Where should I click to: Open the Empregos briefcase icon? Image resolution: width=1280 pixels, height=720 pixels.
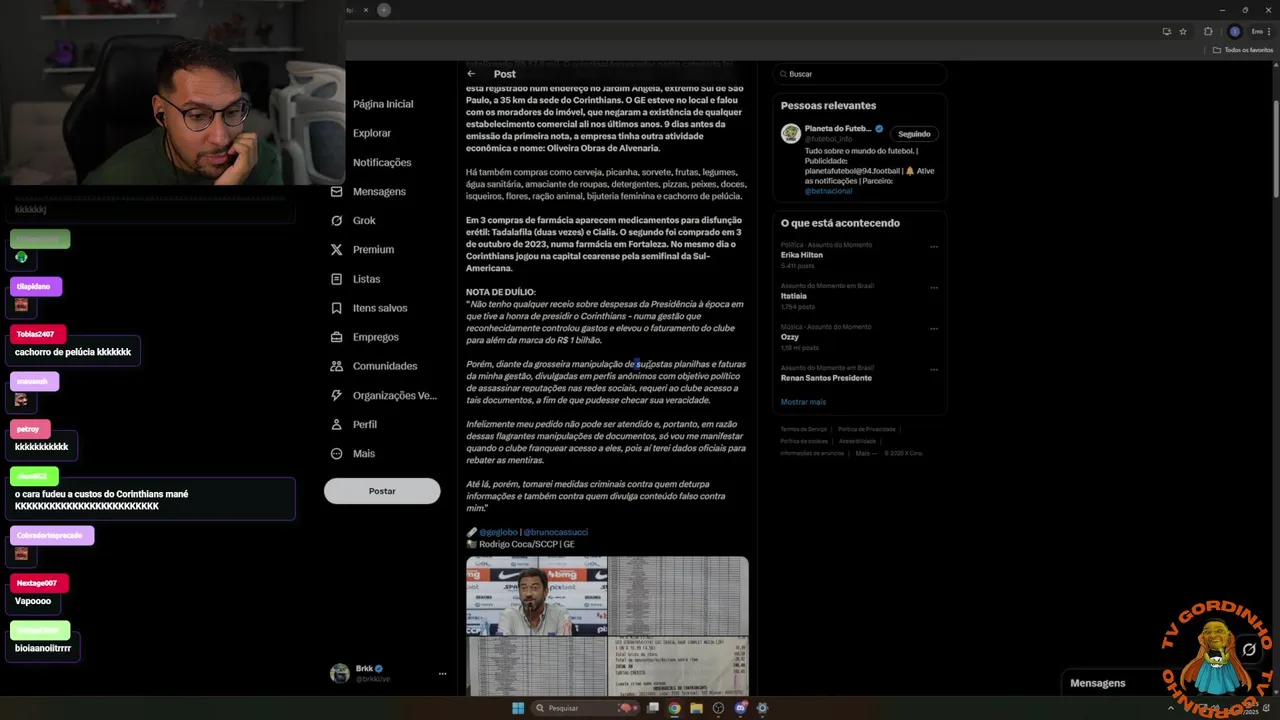tap(336, 337)
